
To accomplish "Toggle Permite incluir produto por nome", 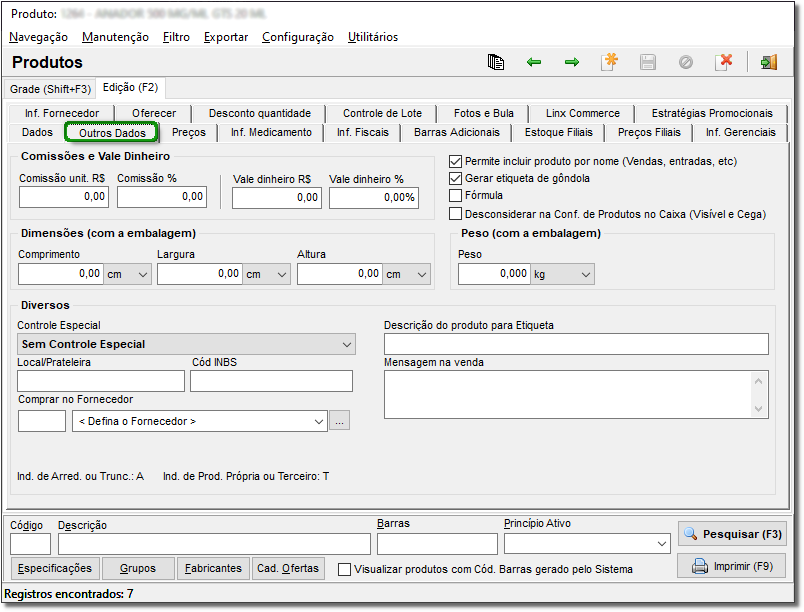I will click(456, 161).
